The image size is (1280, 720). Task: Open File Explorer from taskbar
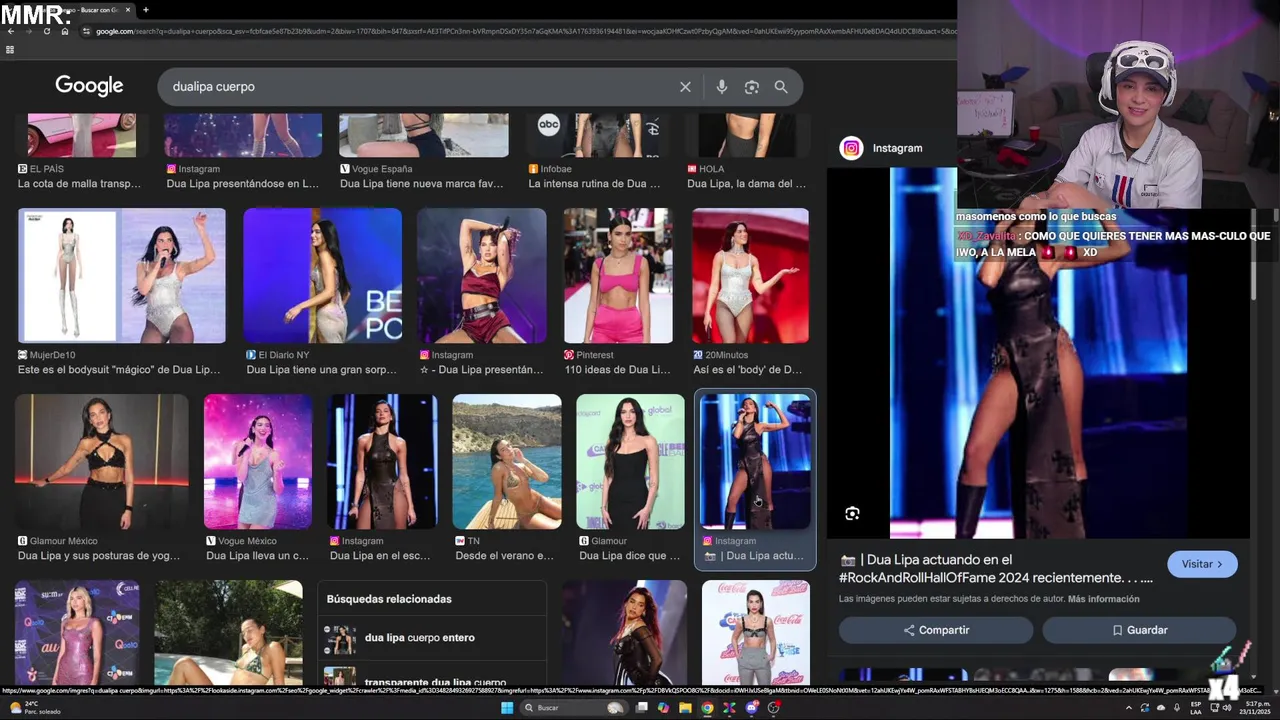coord(685,708)
